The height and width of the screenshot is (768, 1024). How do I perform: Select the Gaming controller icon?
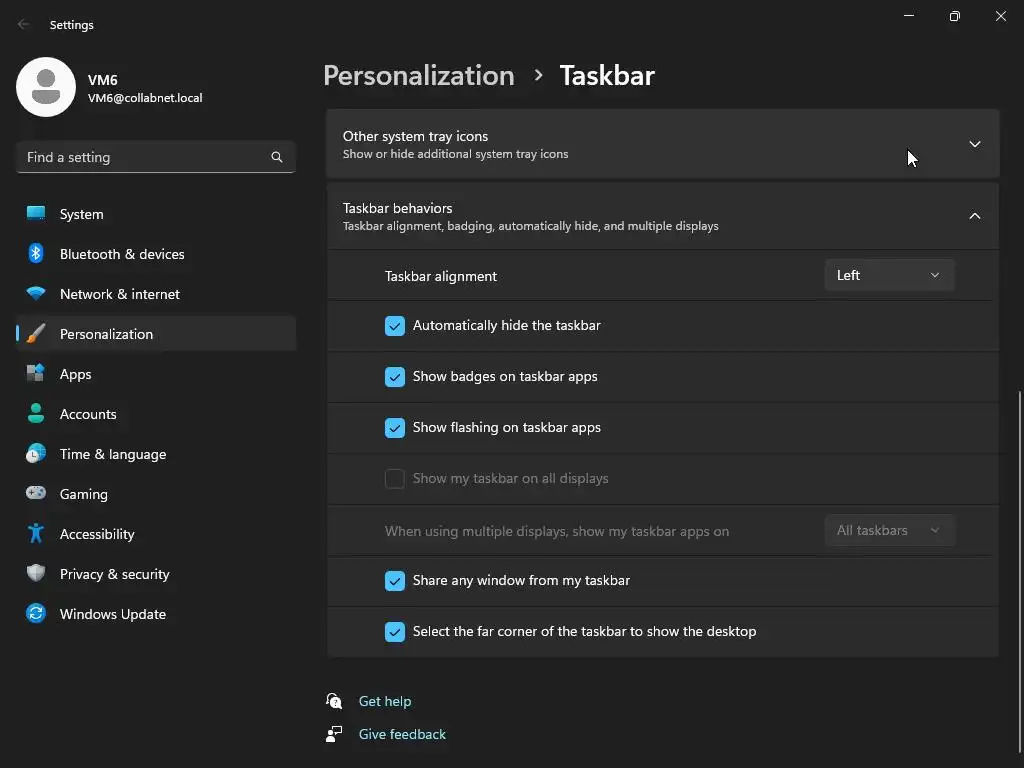(x=36, y=494)
